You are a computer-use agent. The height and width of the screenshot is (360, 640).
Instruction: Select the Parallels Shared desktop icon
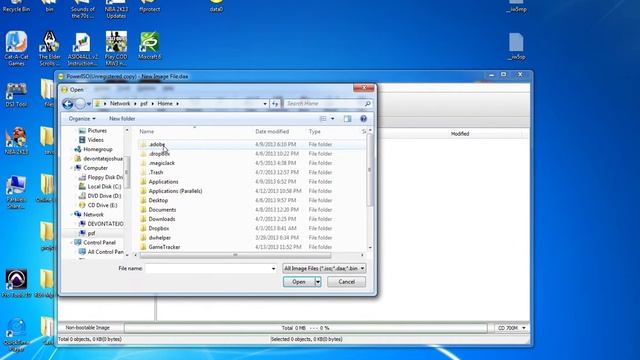coord(16,192)
